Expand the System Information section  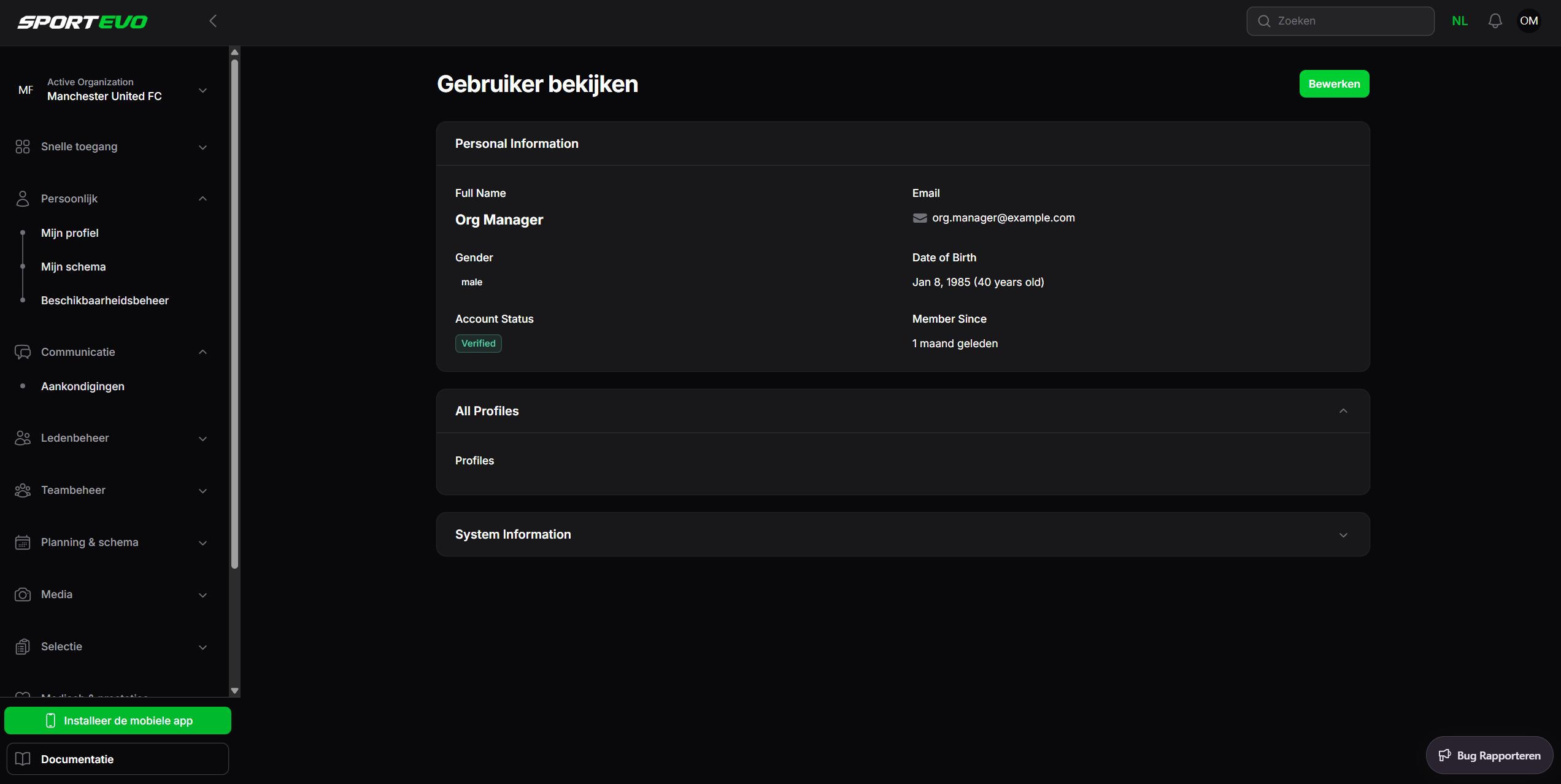pyautogui.click(x=1343, y=535)
